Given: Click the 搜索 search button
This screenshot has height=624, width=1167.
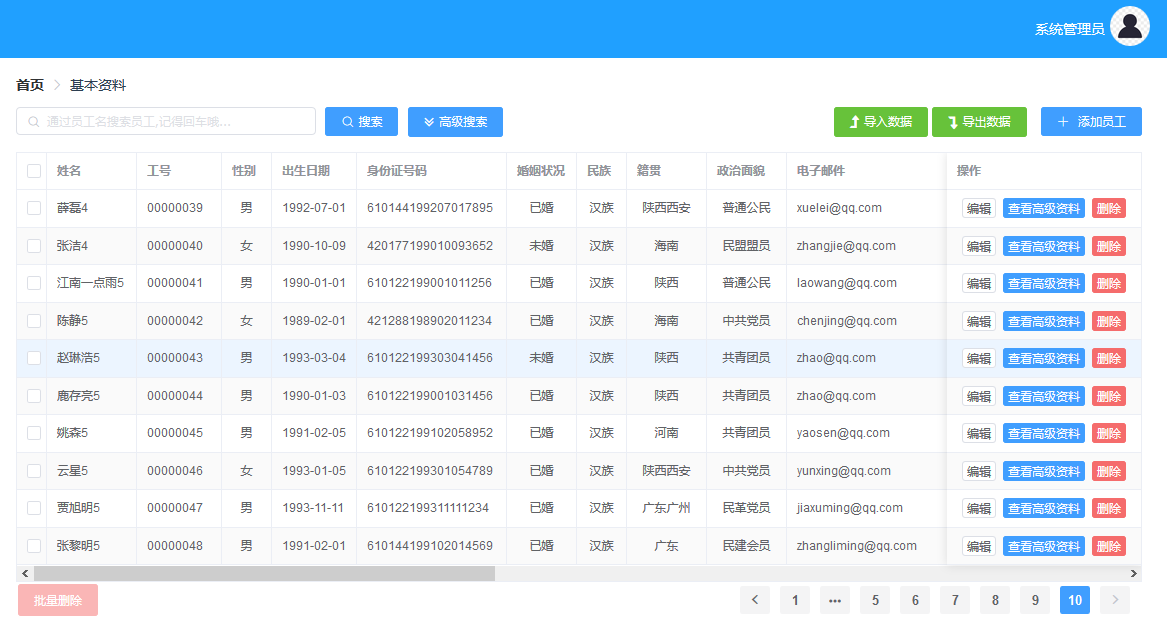Looking at the screenshot, I should [361, 121].
